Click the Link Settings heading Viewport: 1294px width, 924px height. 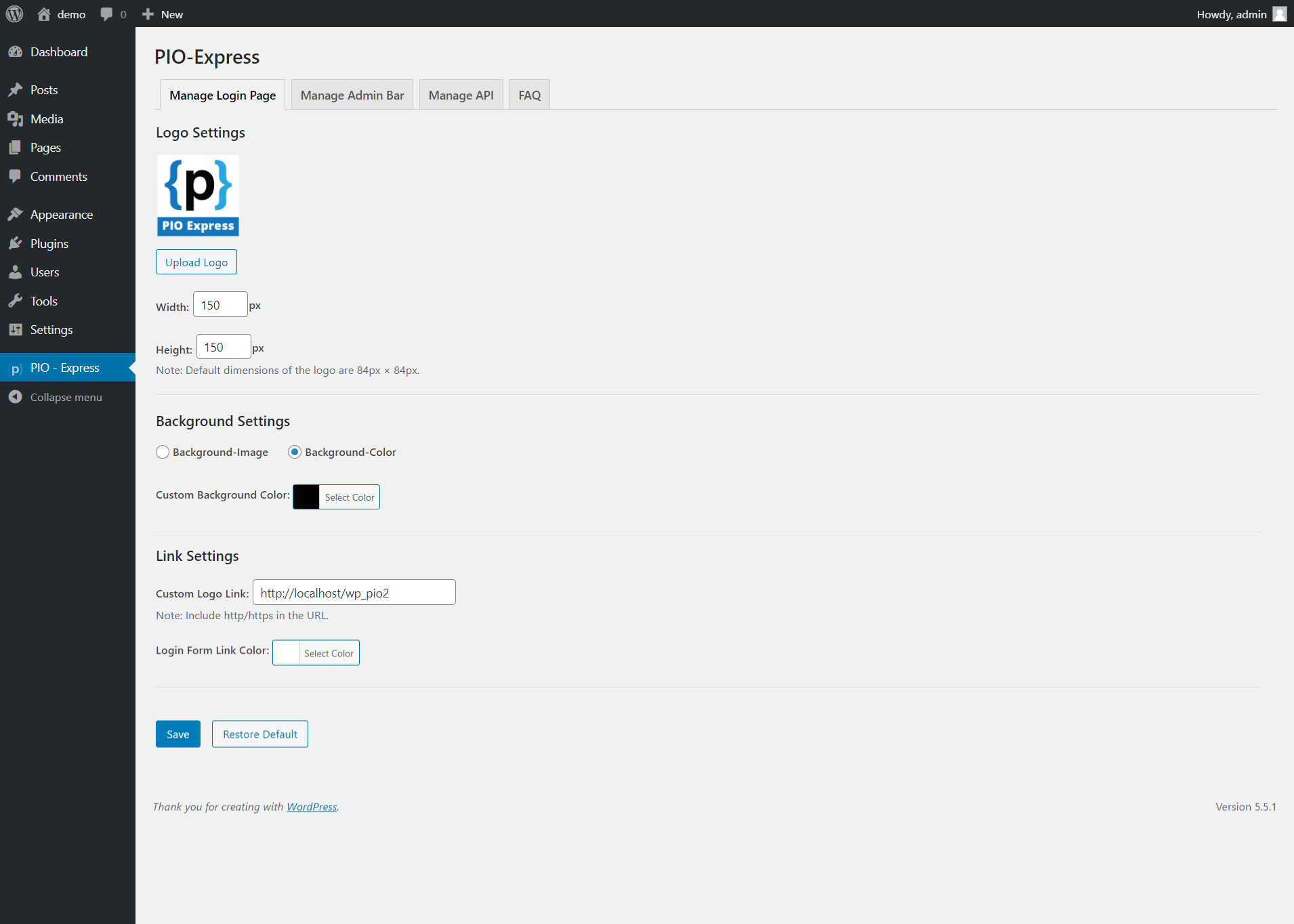[197, 556]
